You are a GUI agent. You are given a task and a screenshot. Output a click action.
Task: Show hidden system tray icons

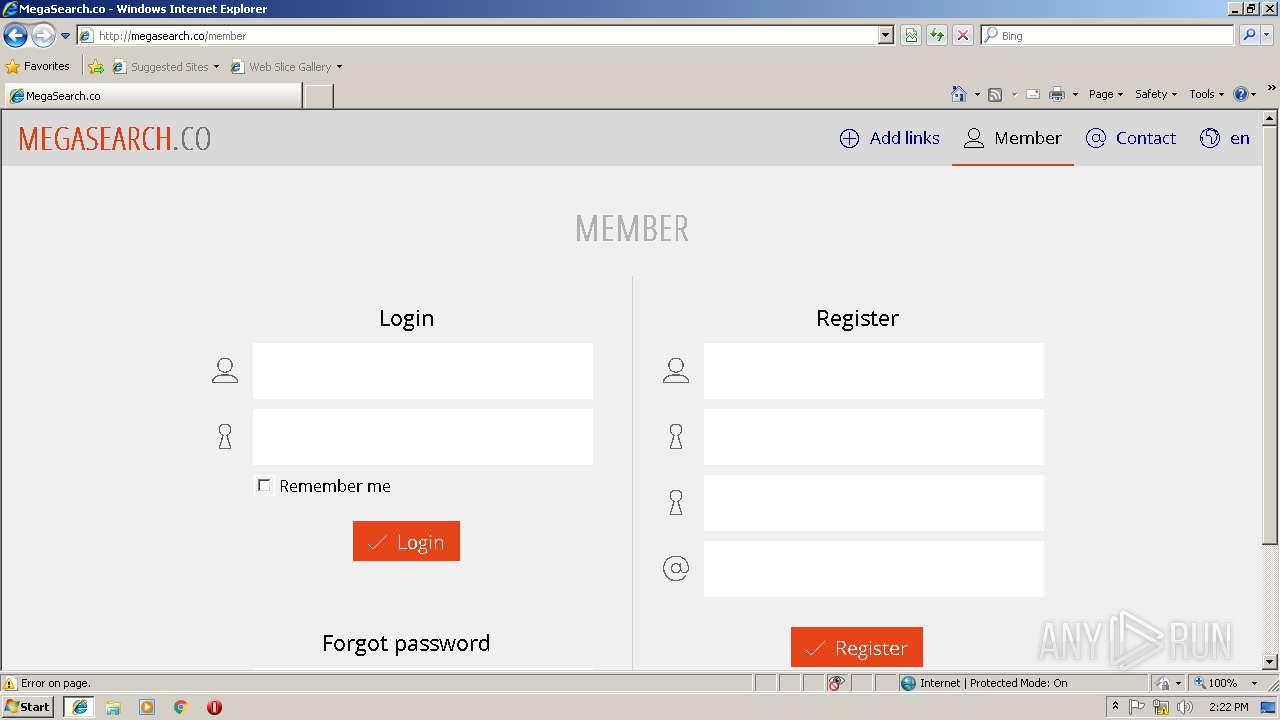tap(1116, 706)
